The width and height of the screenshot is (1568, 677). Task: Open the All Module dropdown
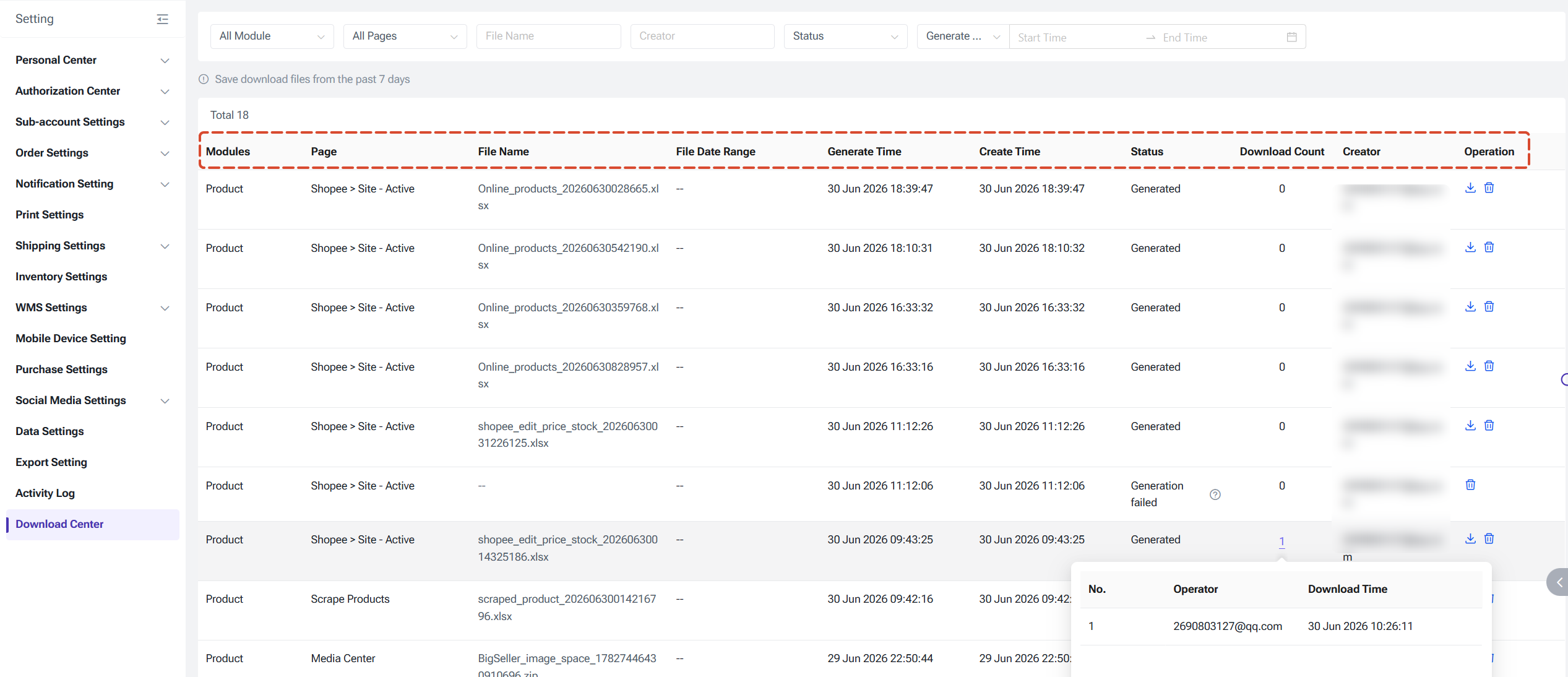click(x=272, y=37)
